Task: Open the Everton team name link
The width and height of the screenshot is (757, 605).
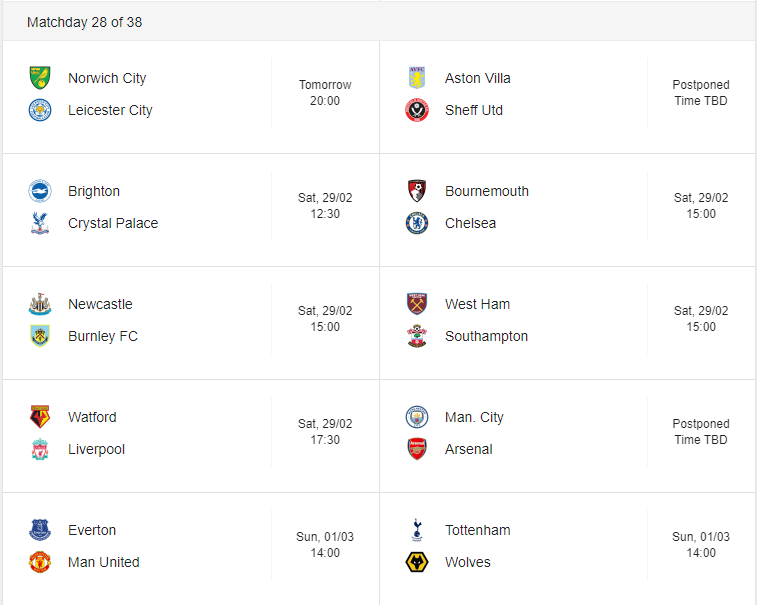Action: 92,530
